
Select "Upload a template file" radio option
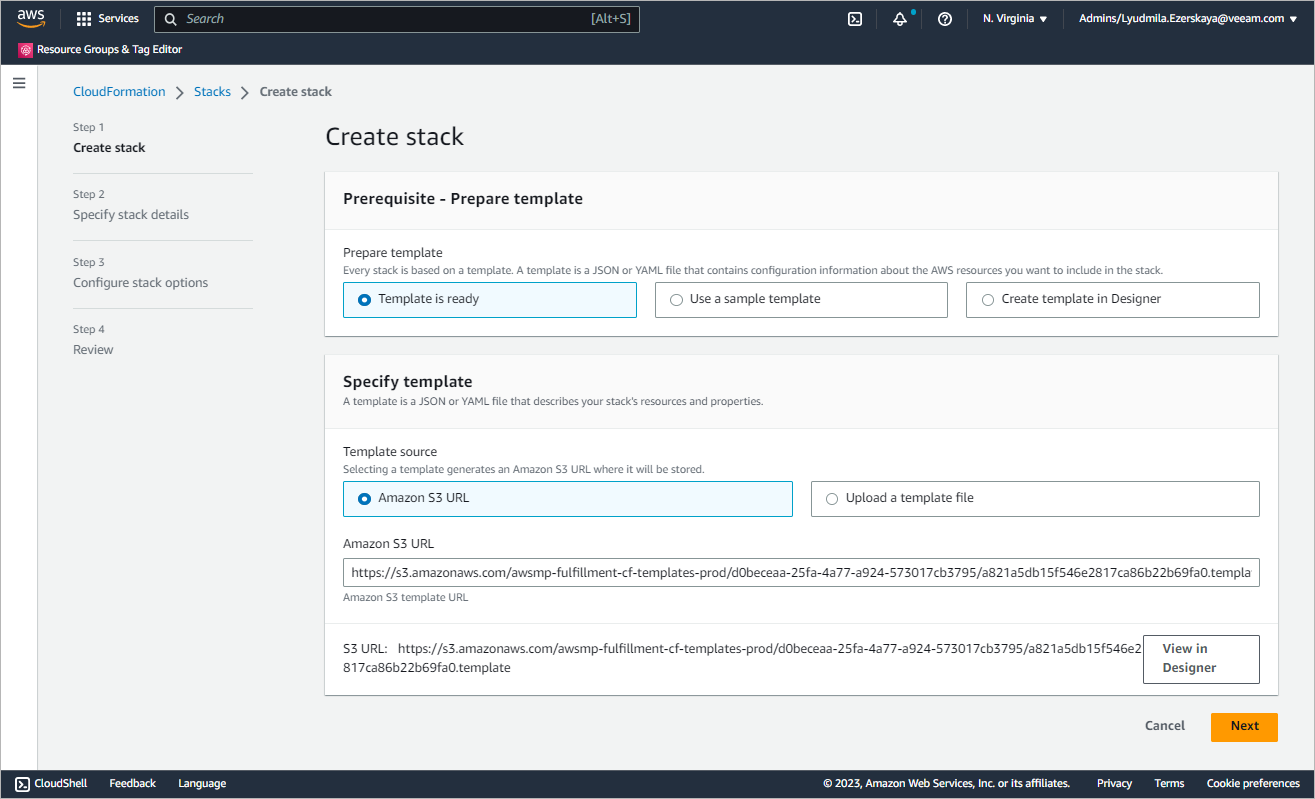pos(832,498)
